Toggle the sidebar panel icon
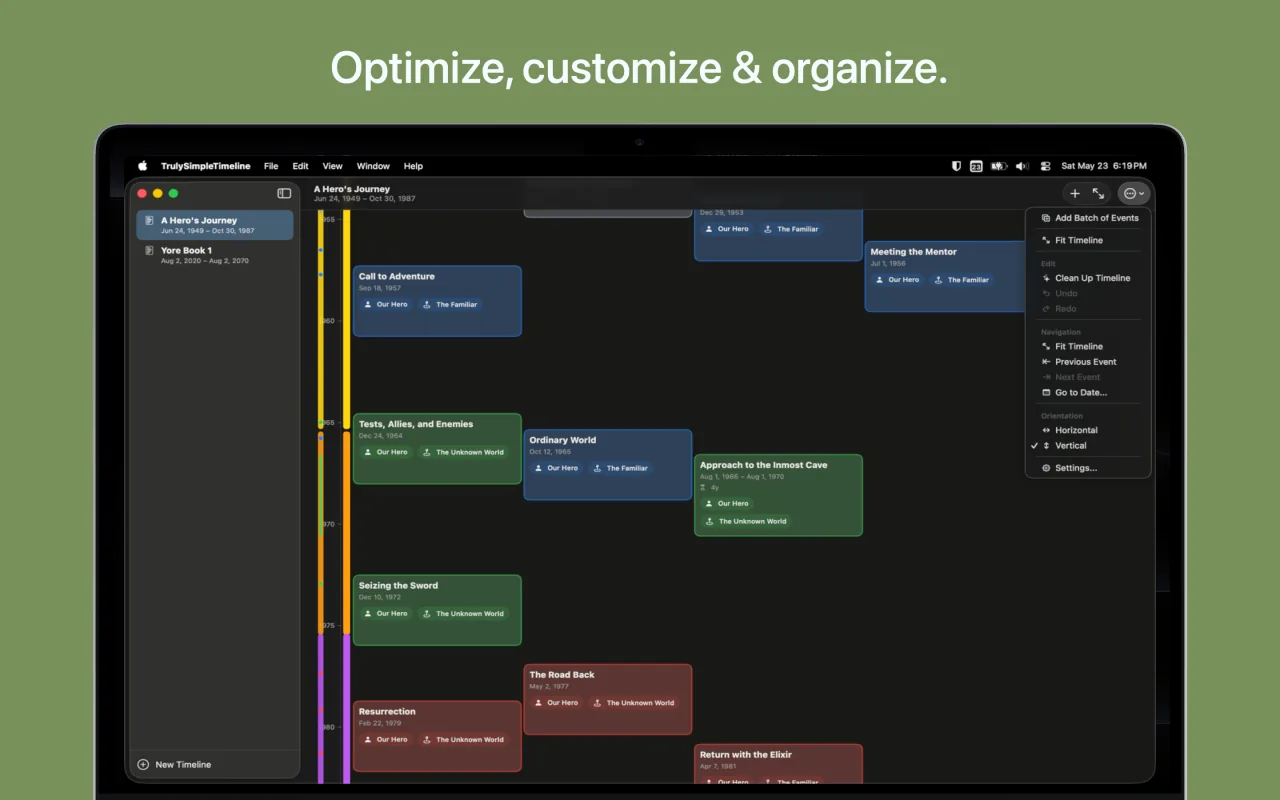The image size is (1280, 800). point(284,193)
